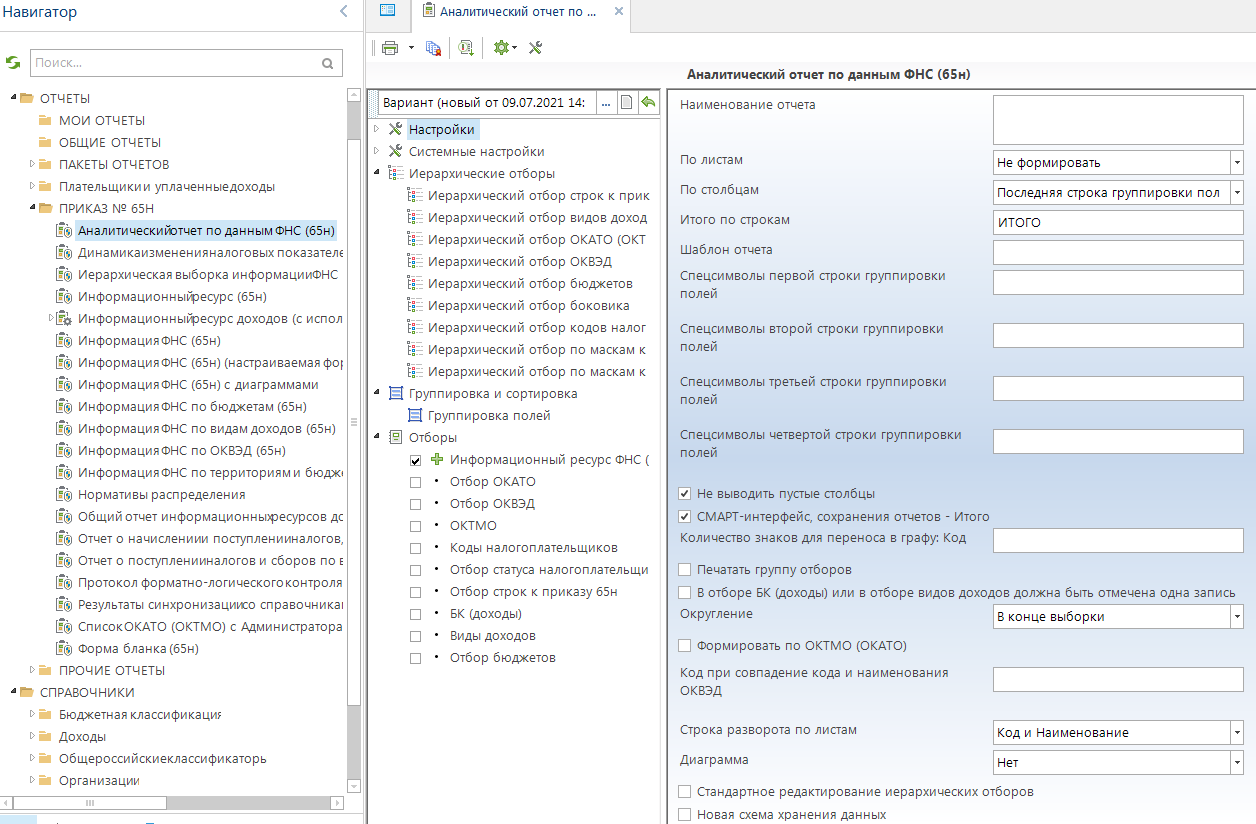Check the Отбор ОКВЭД checkbox
Image resolution: width=1256 pixels, height=824 pixels.
tap(416, 504)
